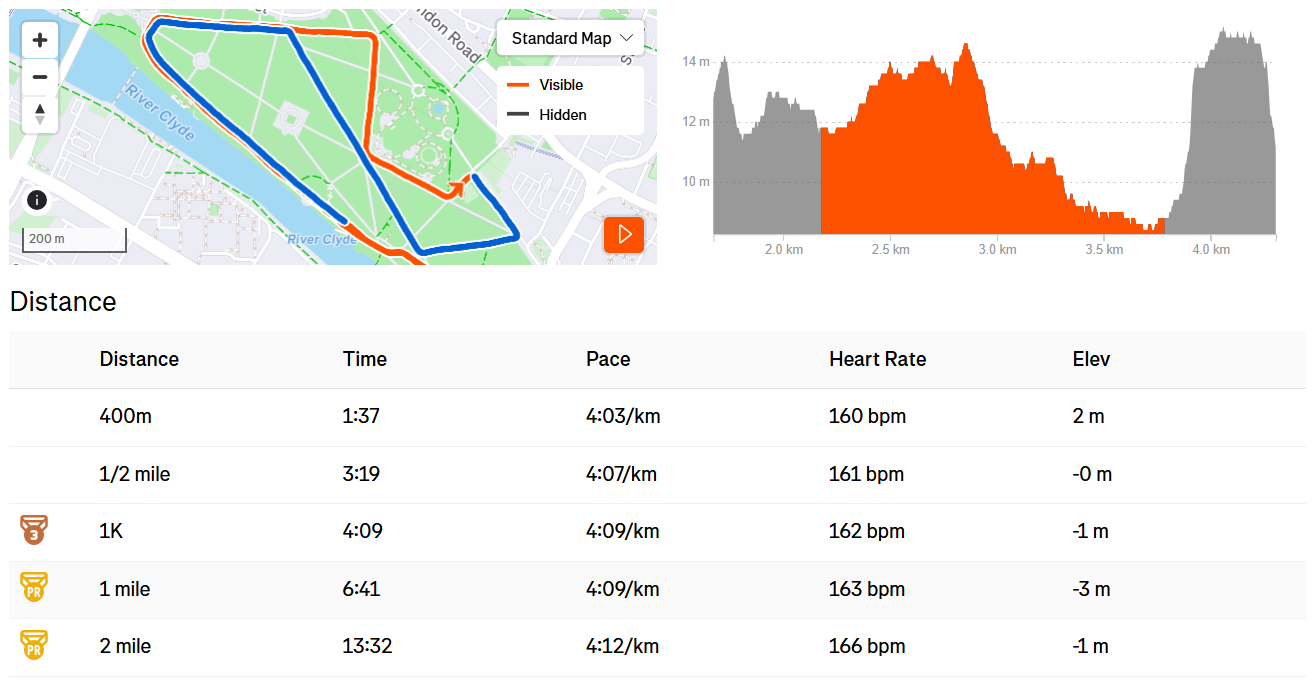
Task: Click the 2 mile PR medal icon
Action: [x=34, y=646]
